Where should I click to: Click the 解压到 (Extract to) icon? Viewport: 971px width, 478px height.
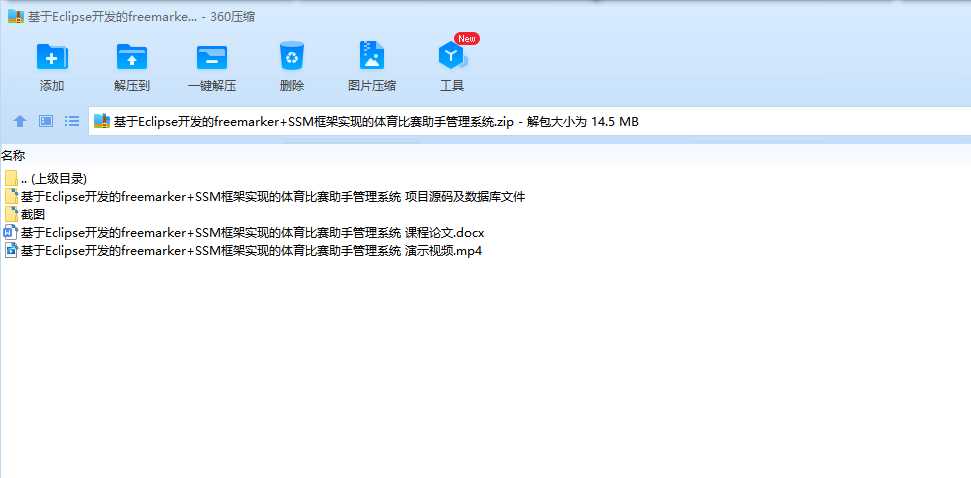(x=132, y=57)
